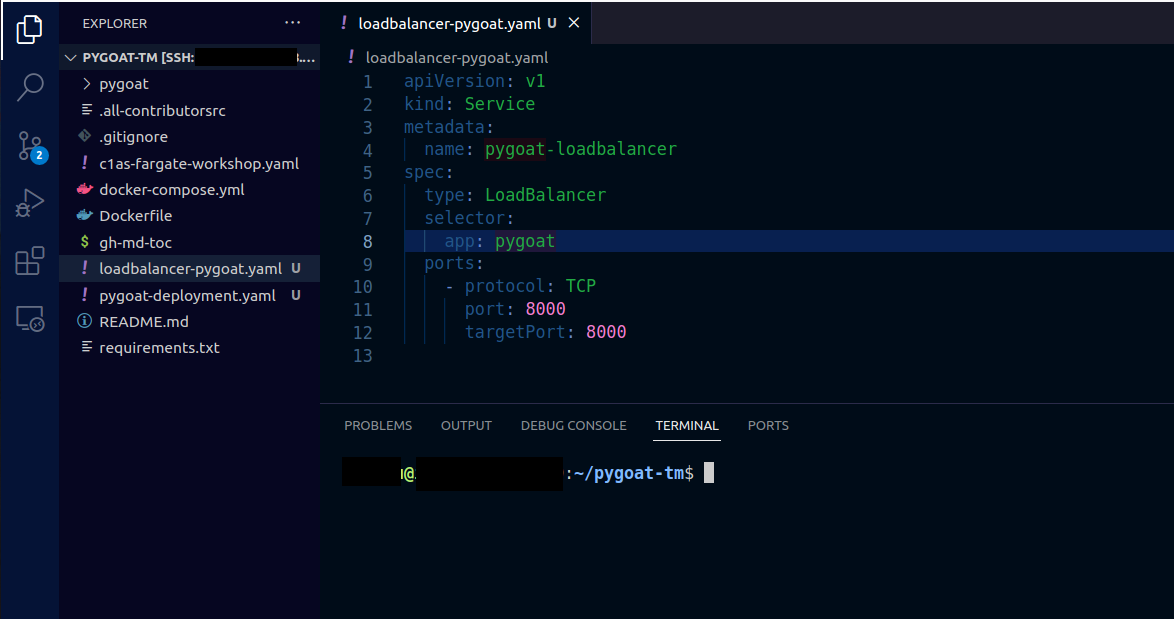Place cursor on 'TCP' protocol value
This screenshot has height=619, width=1174.
click(580, 286)
